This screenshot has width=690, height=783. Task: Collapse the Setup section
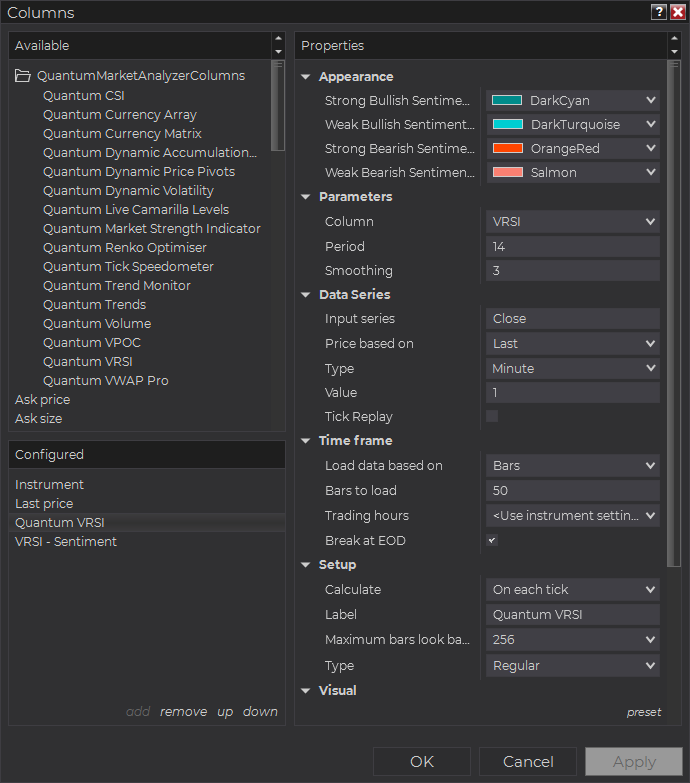306,565
